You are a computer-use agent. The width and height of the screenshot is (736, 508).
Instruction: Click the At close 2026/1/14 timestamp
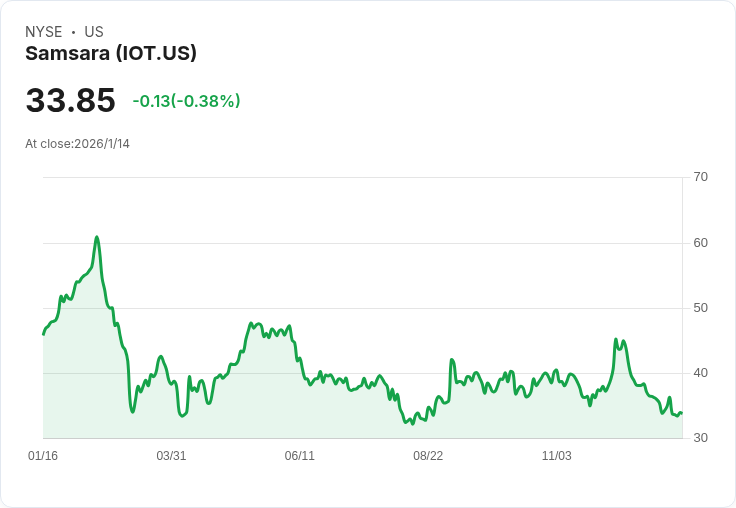coord(77,144)
